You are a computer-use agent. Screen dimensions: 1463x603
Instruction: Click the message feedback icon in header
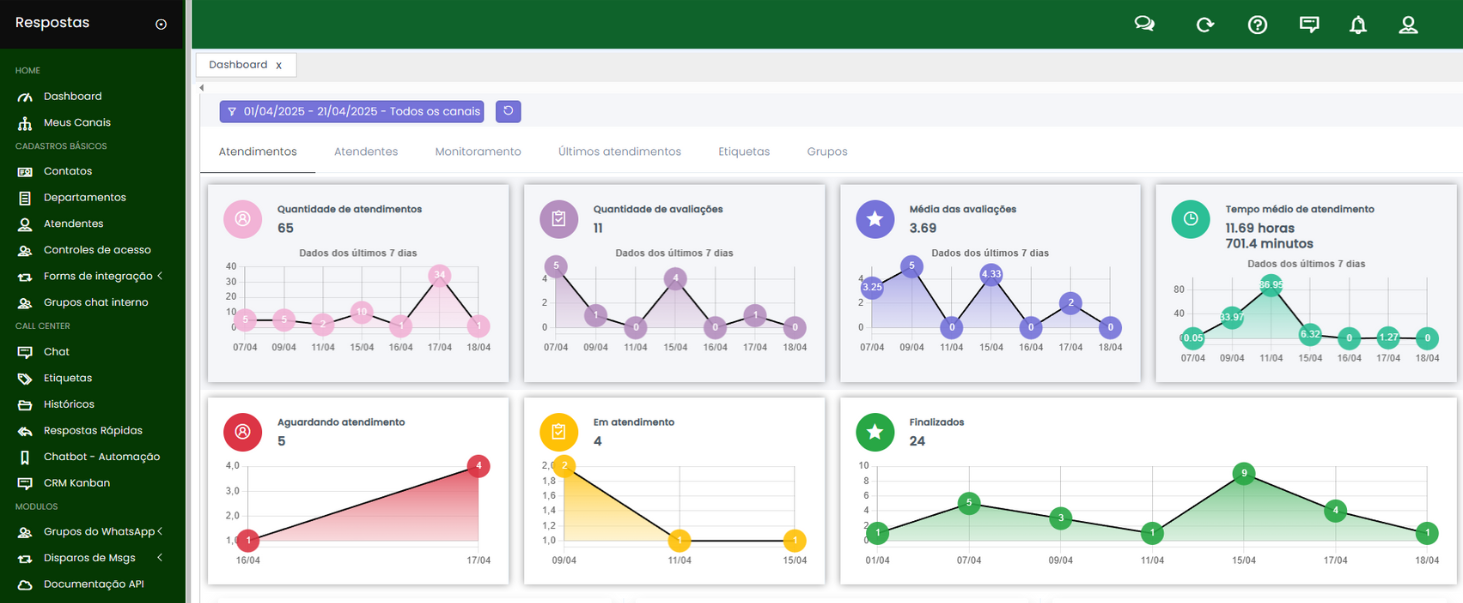coord(1309,25)
